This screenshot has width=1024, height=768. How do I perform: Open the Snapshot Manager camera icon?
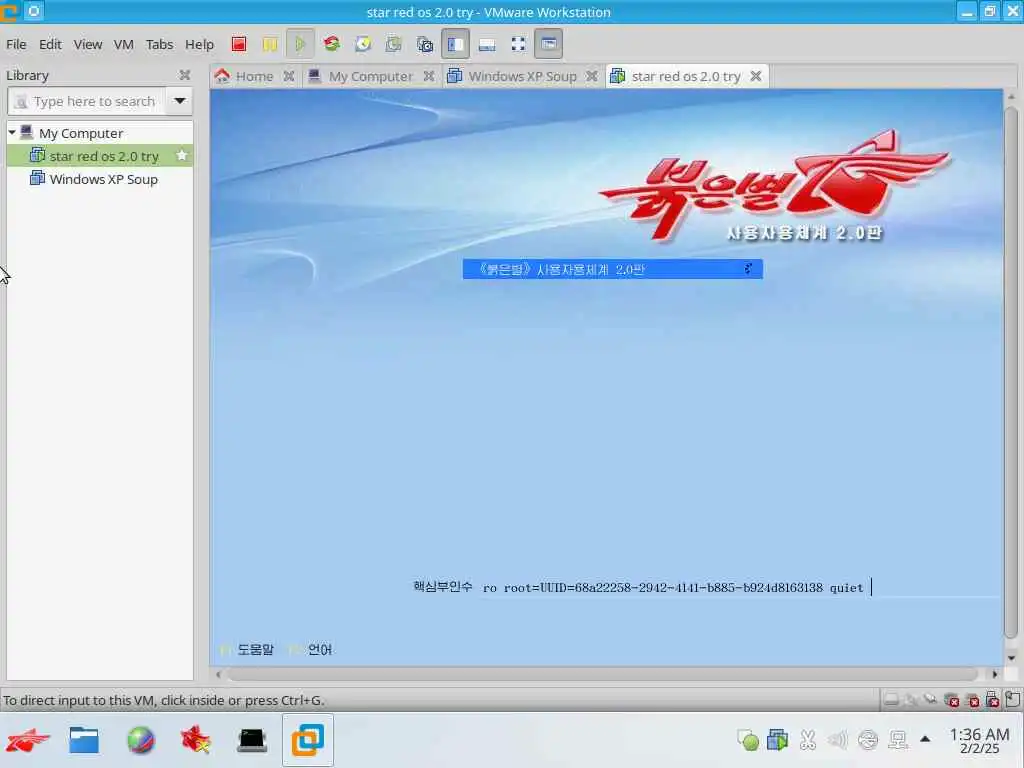[424, 44]
